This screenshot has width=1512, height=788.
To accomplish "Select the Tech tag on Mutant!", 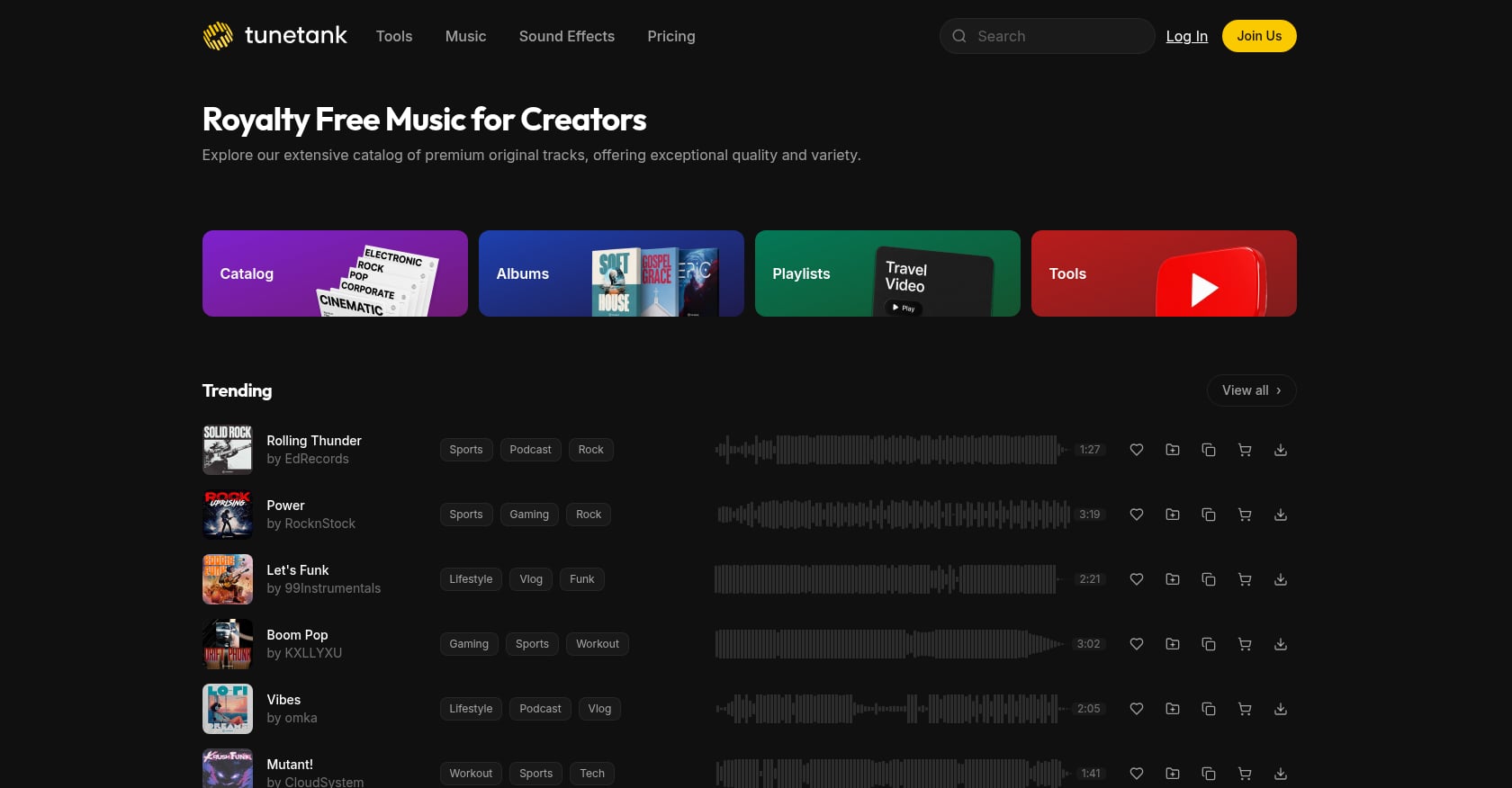I will coord(592,774).
